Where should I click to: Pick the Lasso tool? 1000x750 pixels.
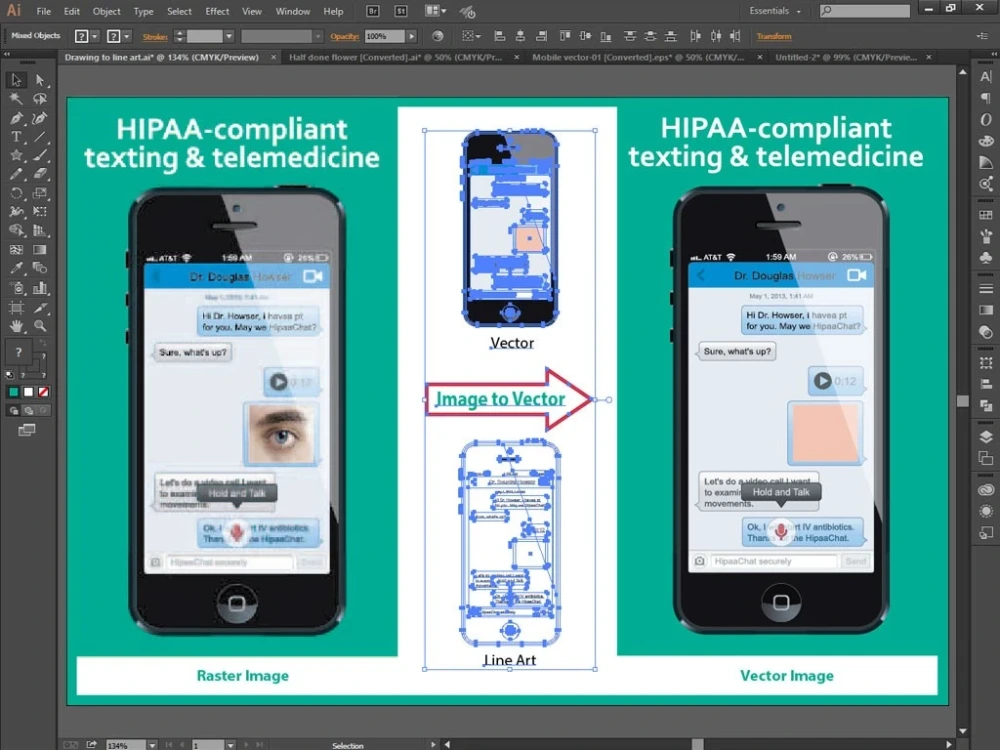(40, 99)
